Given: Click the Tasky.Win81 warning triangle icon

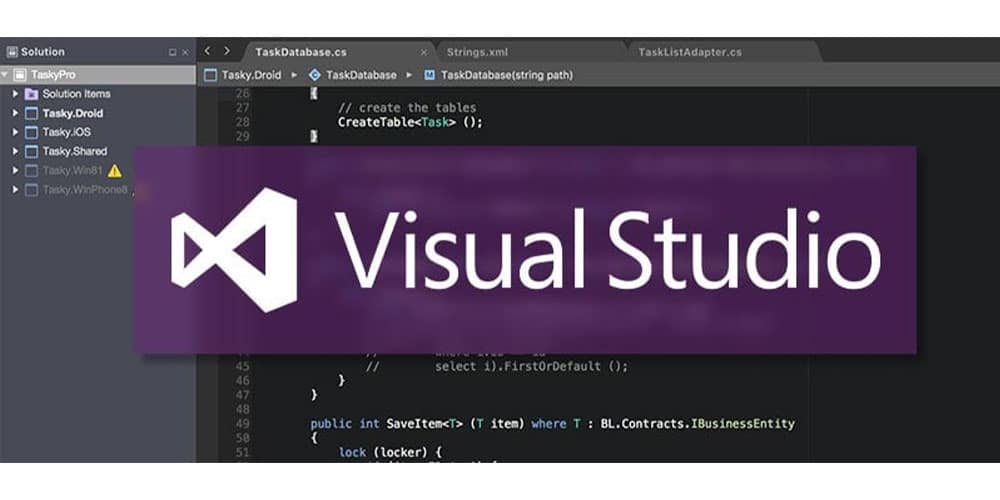Looking at the screenshot, I should 114,170.
